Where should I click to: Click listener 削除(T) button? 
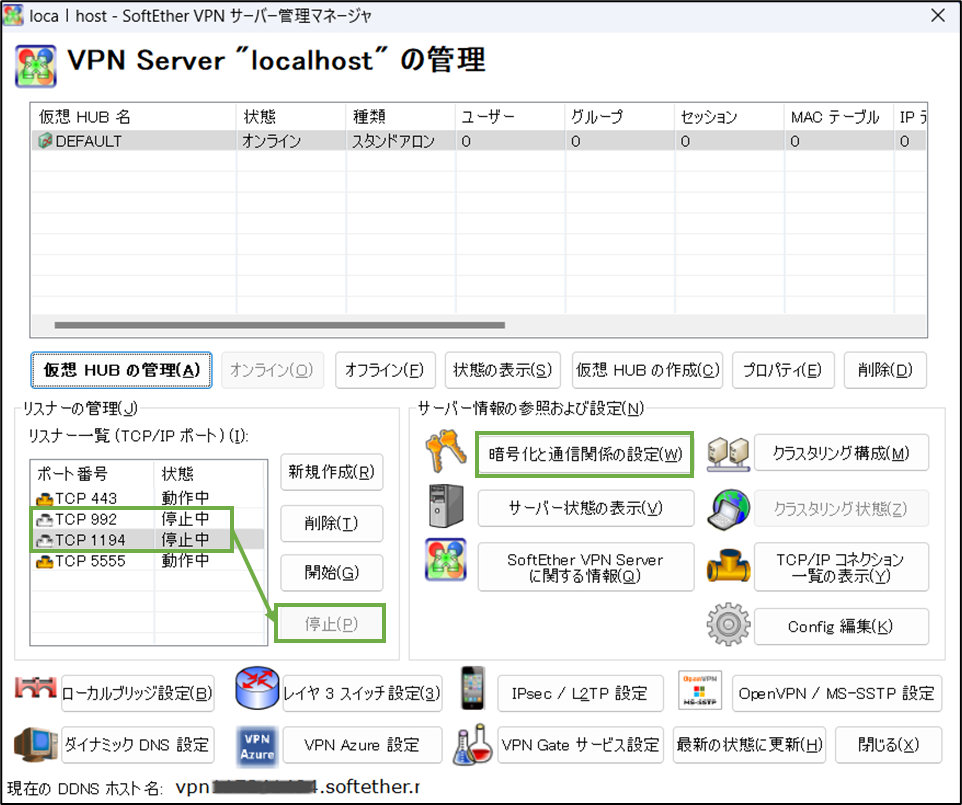332,523
